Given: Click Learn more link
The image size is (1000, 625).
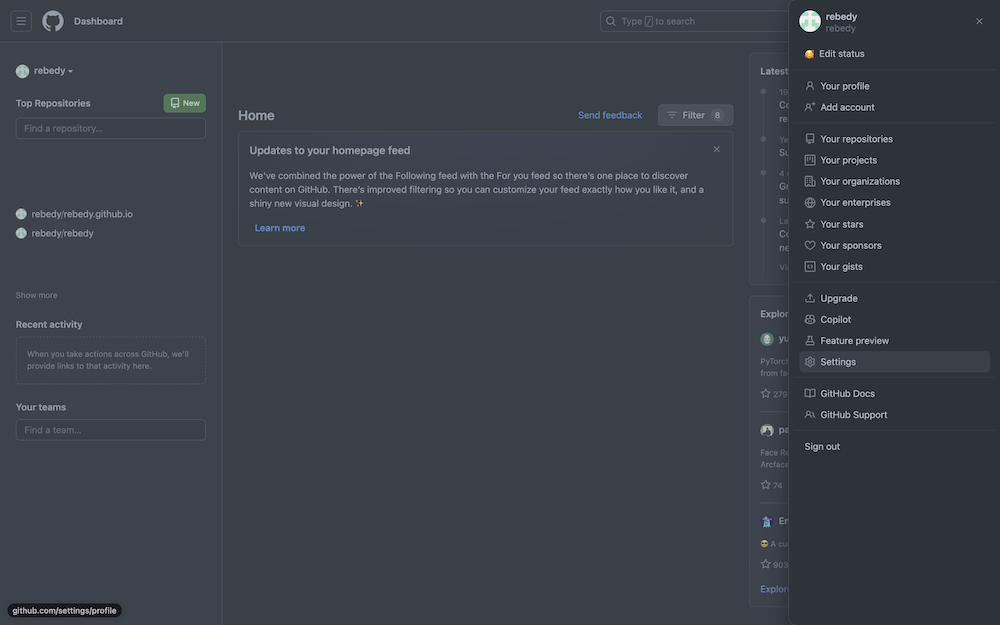Looking at the screenshot, I should (279, 228).
